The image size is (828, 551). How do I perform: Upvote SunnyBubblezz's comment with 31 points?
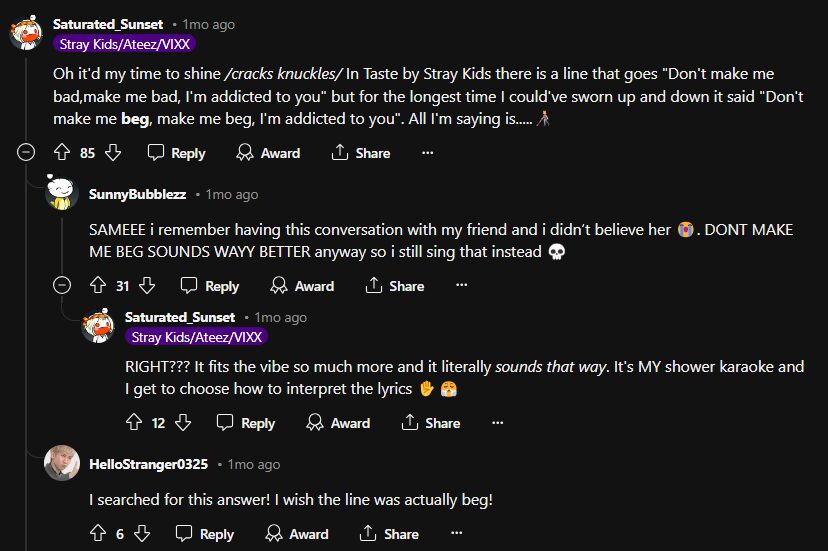pos(97,286)
